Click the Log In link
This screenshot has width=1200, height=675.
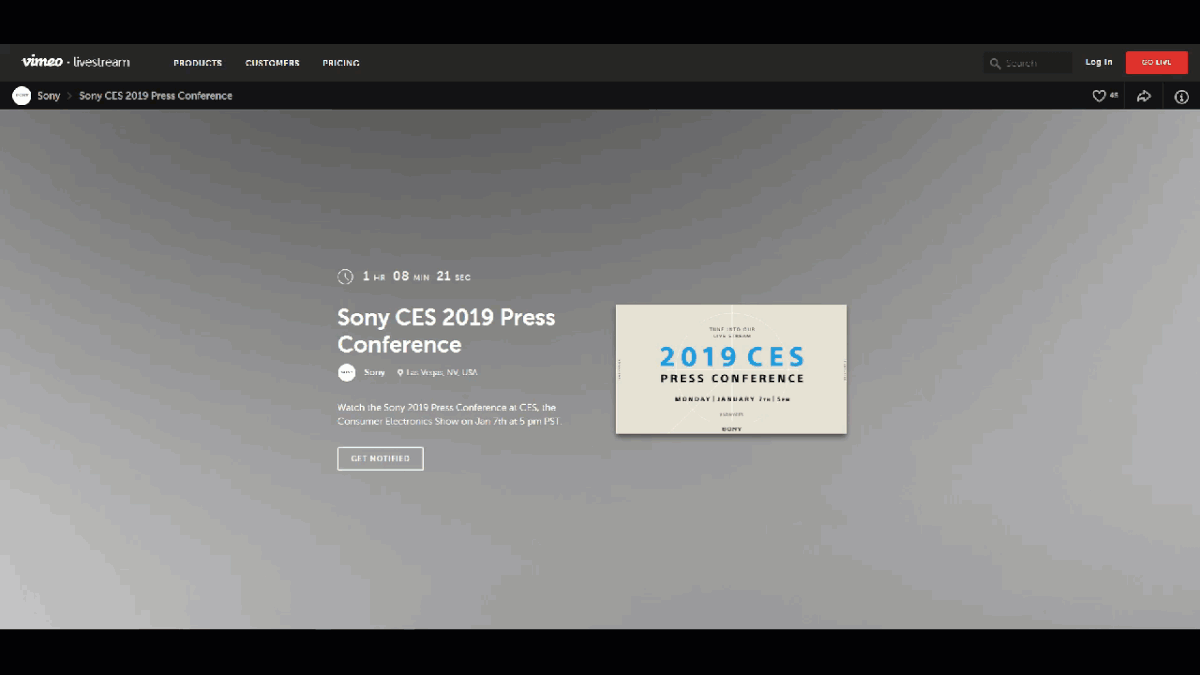(x=1098, y=62)
